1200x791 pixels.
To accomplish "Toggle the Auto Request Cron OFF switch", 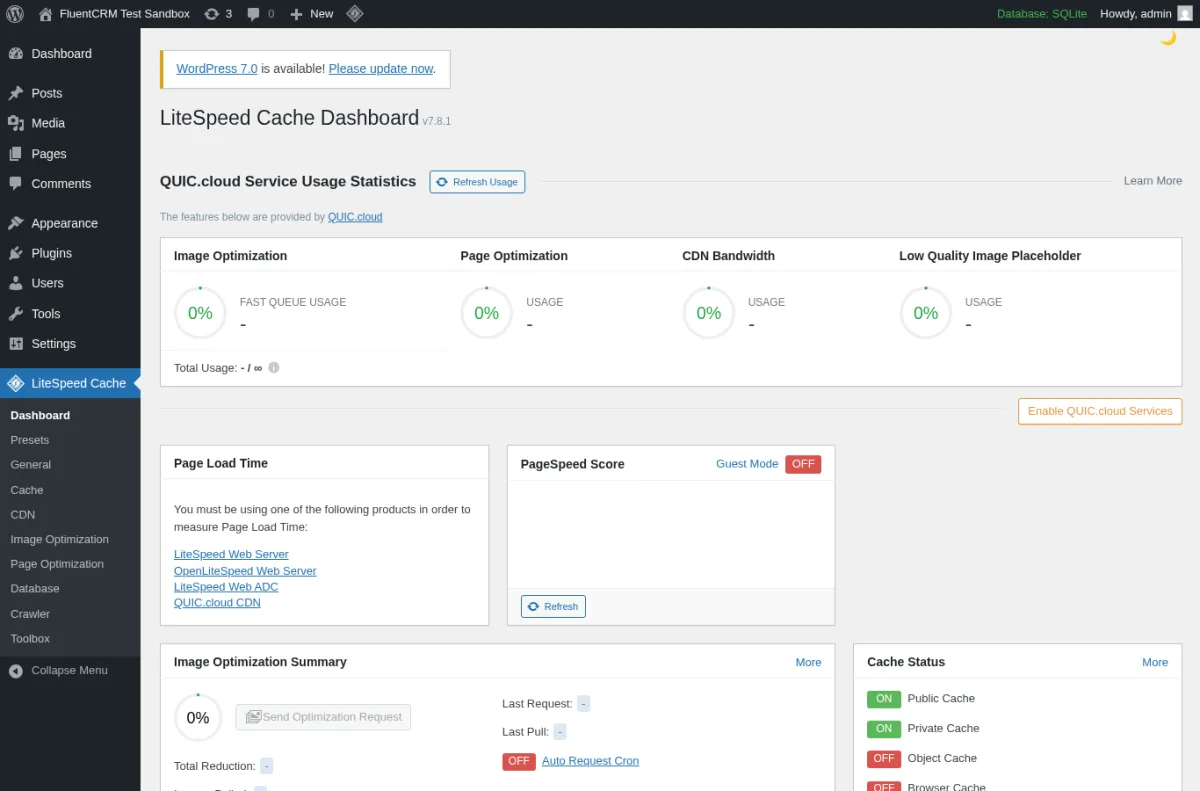I will (519, 761).
